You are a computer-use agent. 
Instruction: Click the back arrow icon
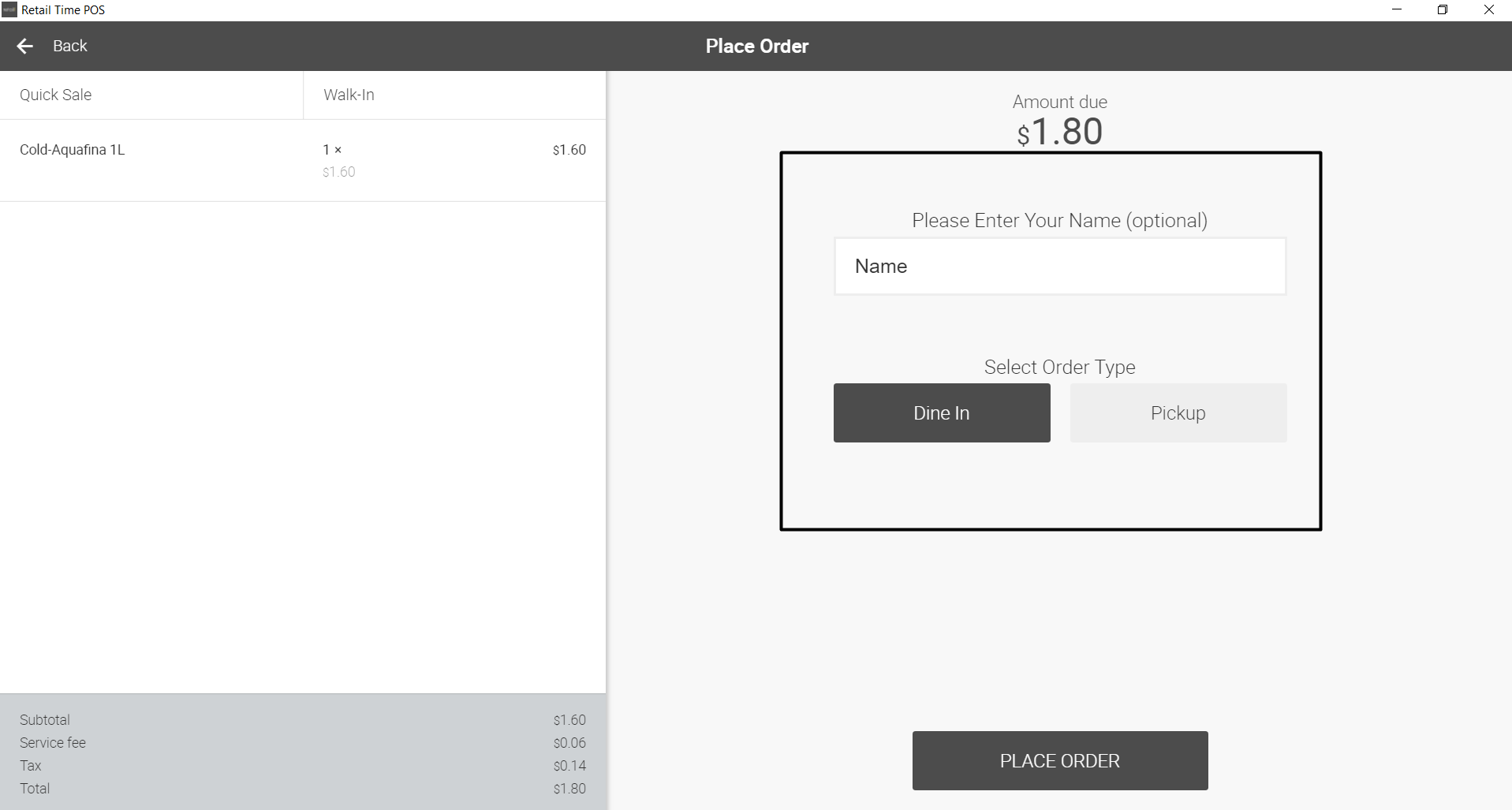point(25,47)
